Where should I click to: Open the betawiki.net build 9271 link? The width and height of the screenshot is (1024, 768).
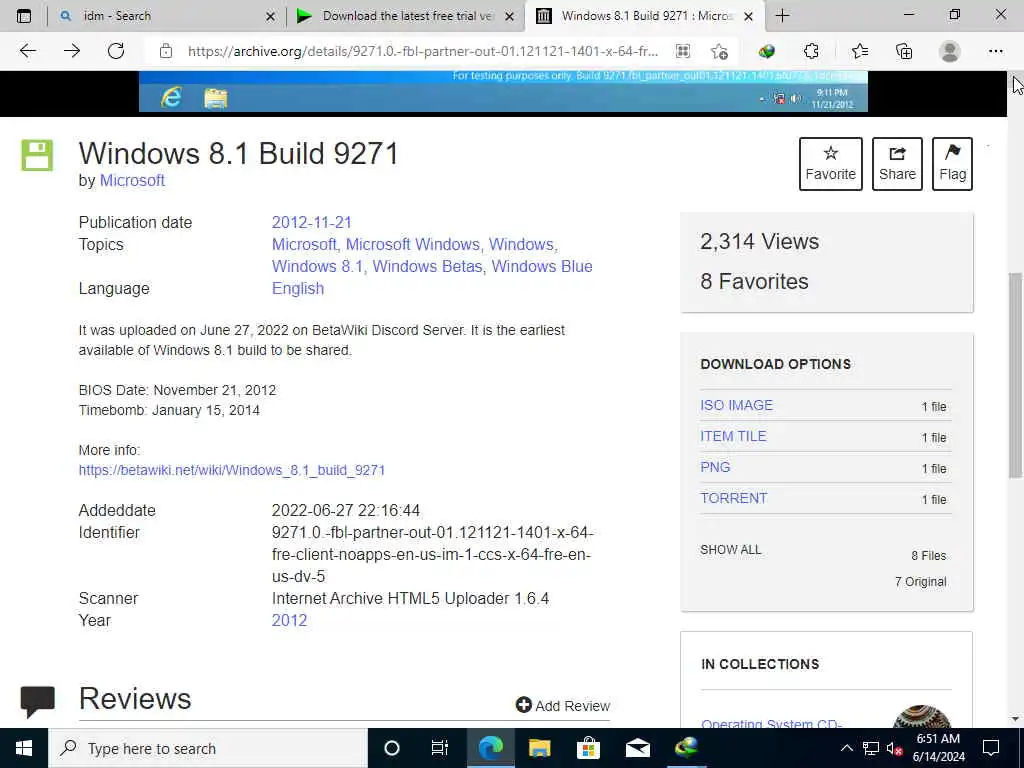tap(232, 470)
